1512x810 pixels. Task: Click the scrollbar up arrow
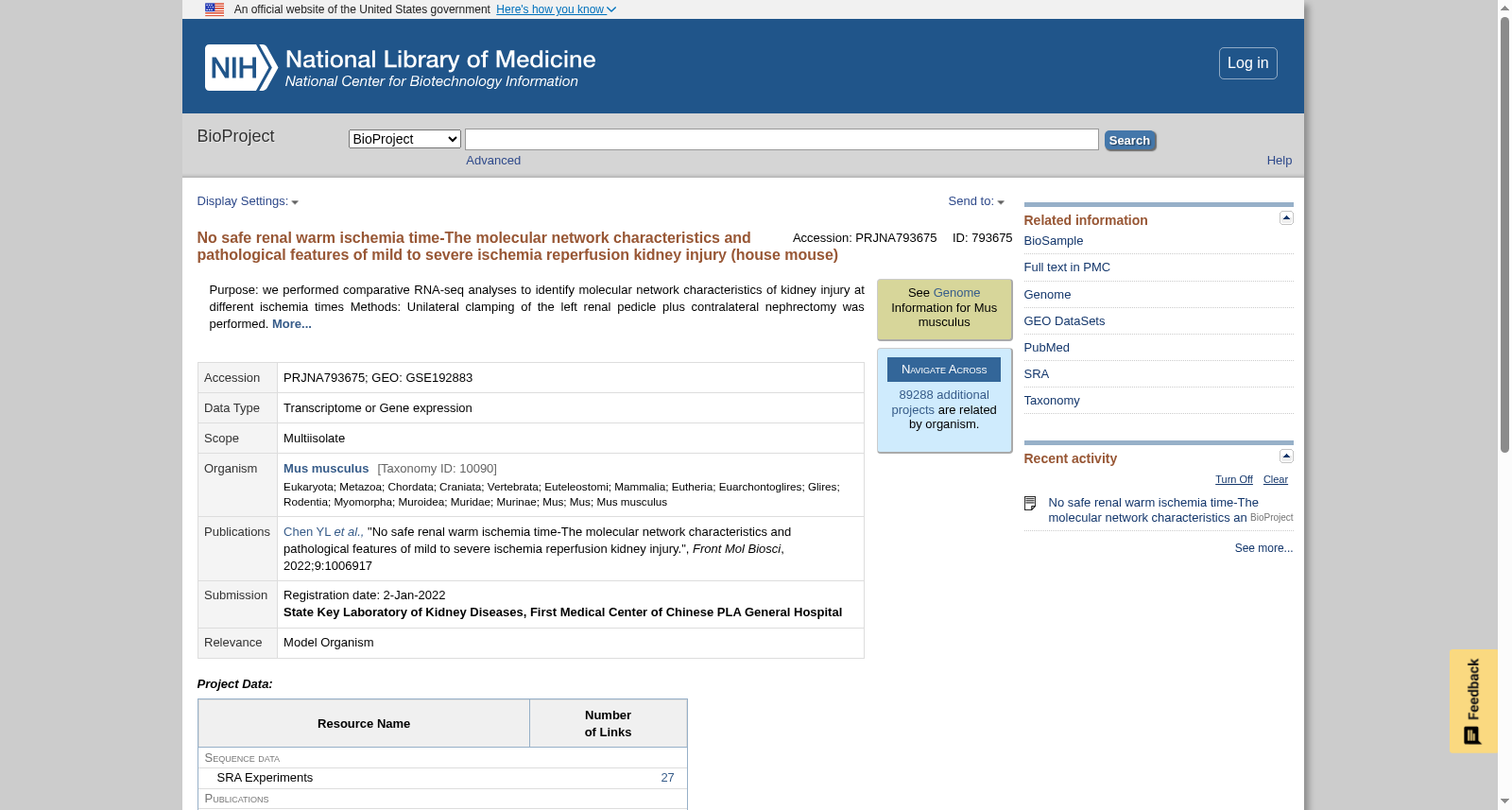1504,8
